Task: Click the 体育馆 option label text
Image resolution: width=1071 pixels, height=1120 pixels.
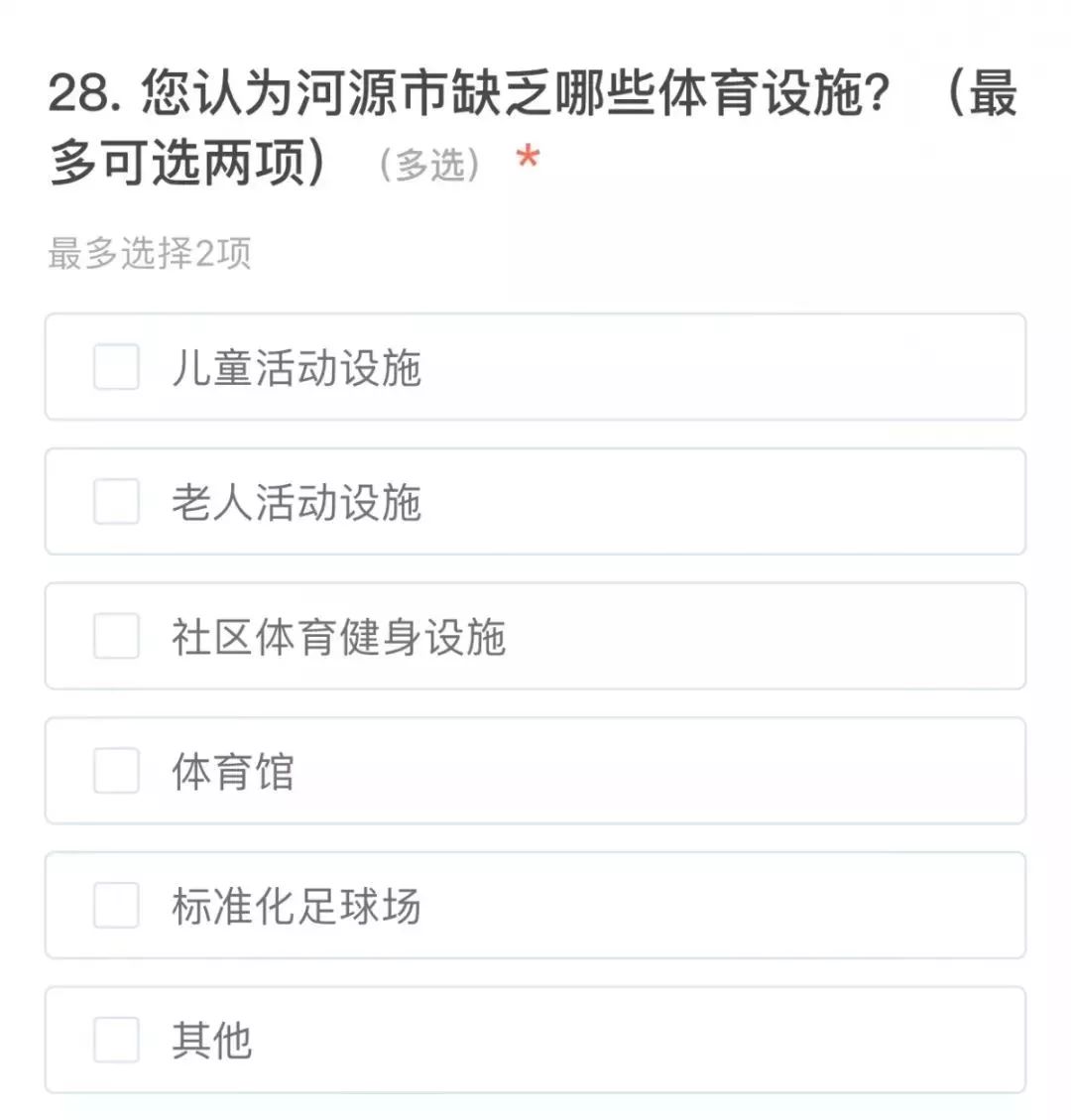Action: click(233, 772)
